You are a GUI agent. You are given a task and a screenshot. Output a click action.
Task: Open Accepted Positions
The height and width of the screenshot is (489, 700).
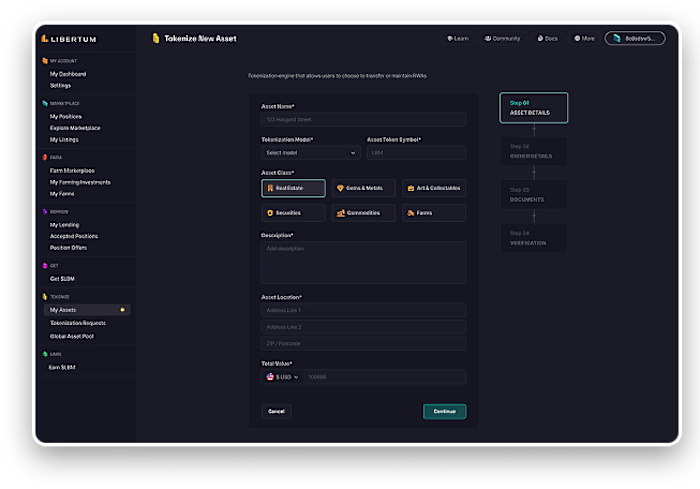(74, 236)
